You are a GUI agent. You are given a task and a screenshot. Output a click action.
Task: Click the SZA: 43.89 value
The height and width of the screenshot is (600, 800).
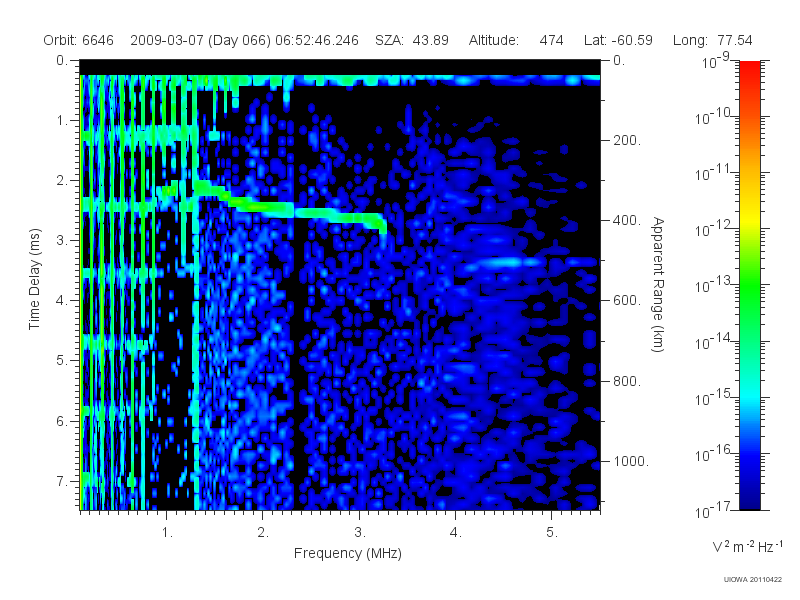[x=412, y=40]
